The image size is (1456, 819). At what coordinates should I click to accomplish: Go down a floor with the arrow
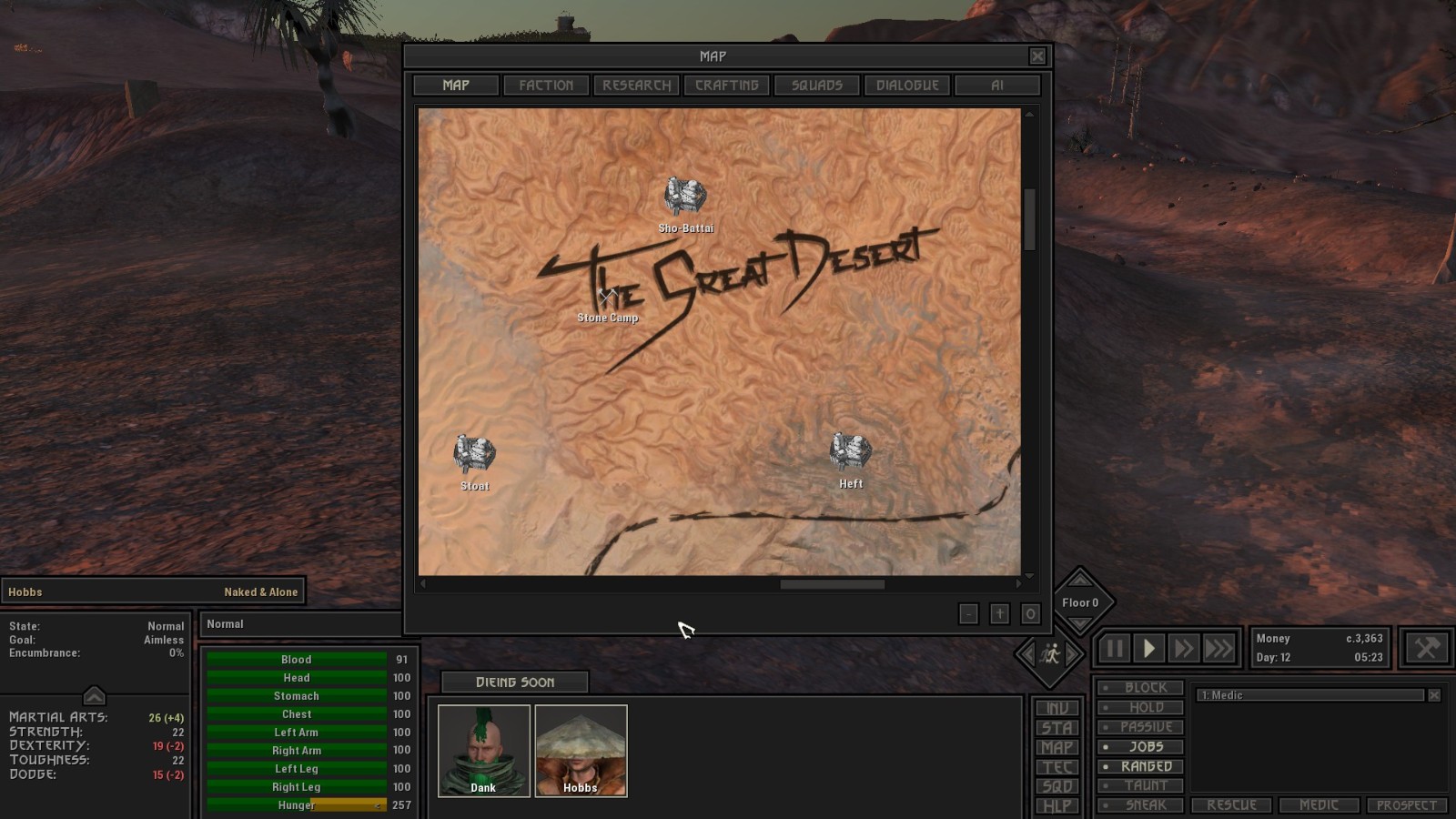tap(1080, 623)
